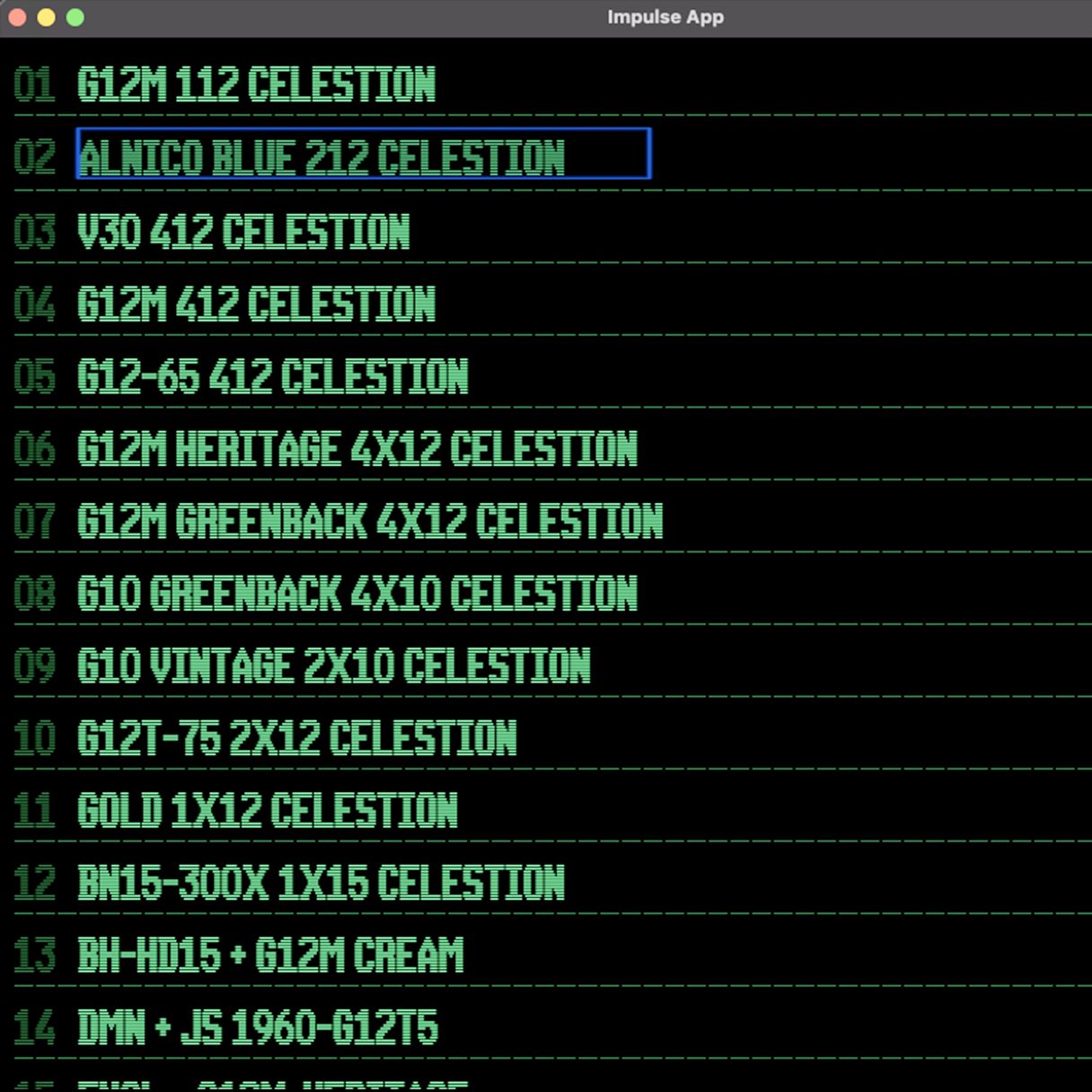Viewport: 1092px width, 1092px height.
Task: Choose the G12-65 412 CELESTION entry
Action: pos(272,376)
